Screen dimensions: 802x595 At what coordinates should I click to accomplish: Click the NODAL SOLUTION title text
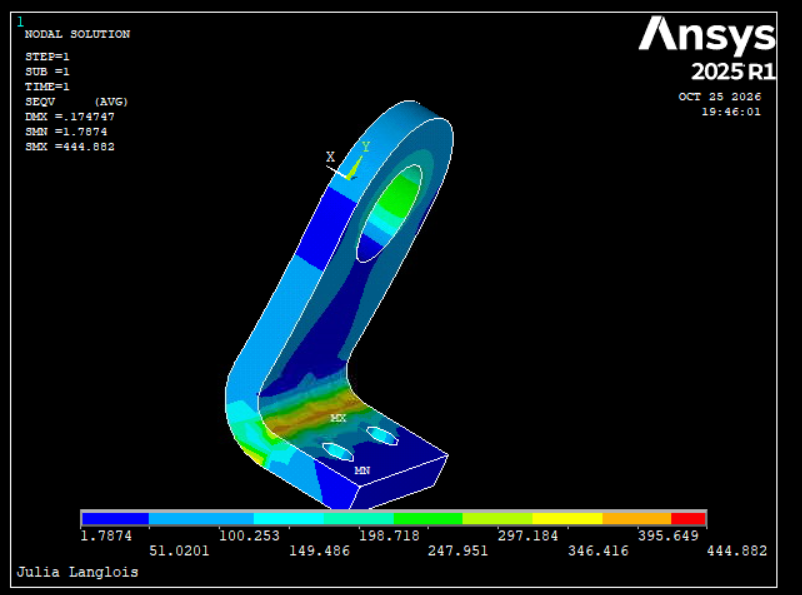coord(77,34)
